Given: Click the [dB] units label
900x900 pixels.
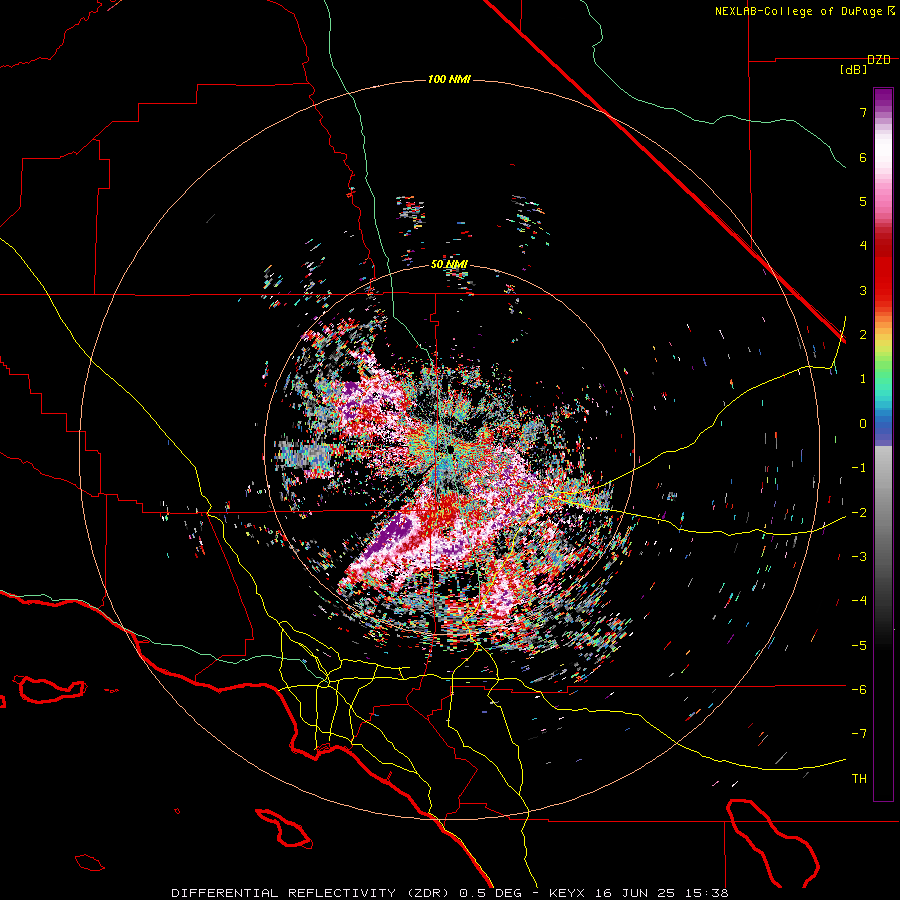Looking at the screenshot, I should coord(853,70).
